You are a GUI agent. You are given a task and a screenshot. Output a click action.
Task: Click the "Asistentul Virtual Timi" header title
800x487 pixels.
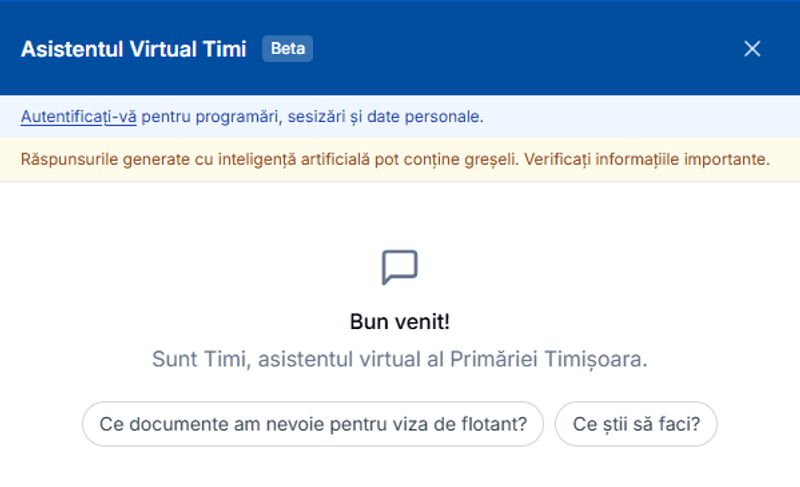point(133,49)
